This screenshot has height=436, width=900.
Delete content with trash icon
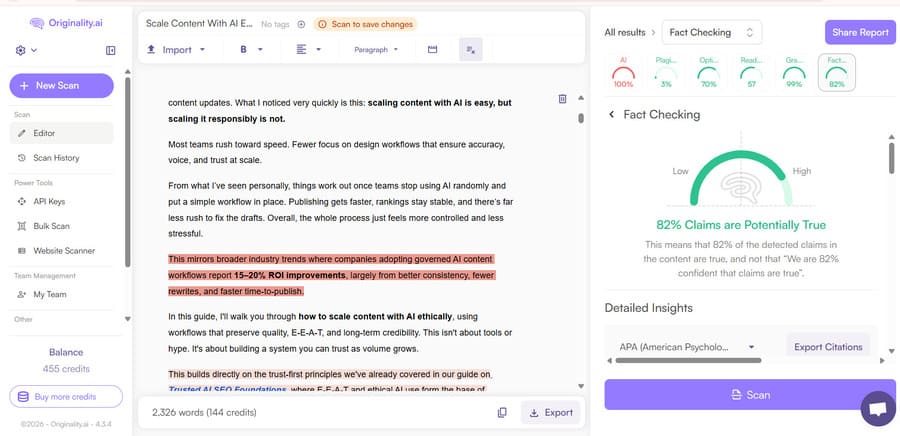coord(562,99)
